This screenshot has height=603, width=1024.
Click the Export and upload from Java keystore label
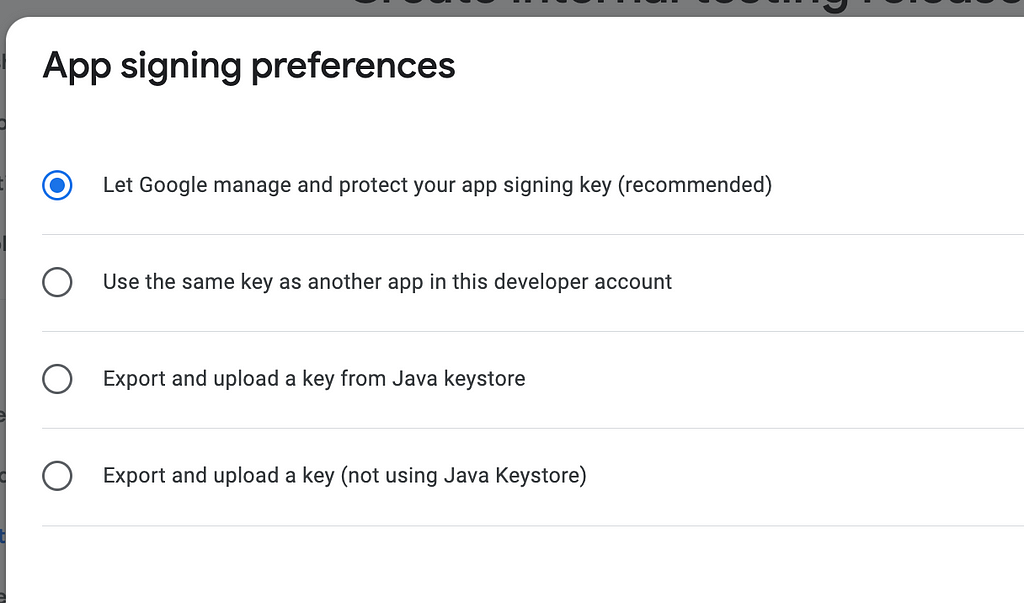click(x=314, y=378)
